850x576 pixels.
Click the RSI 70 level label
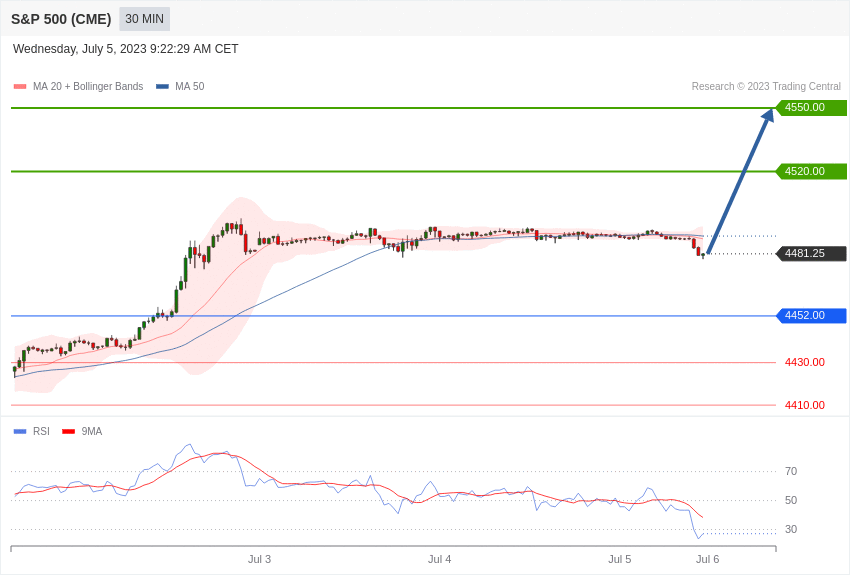coord(791,471)
